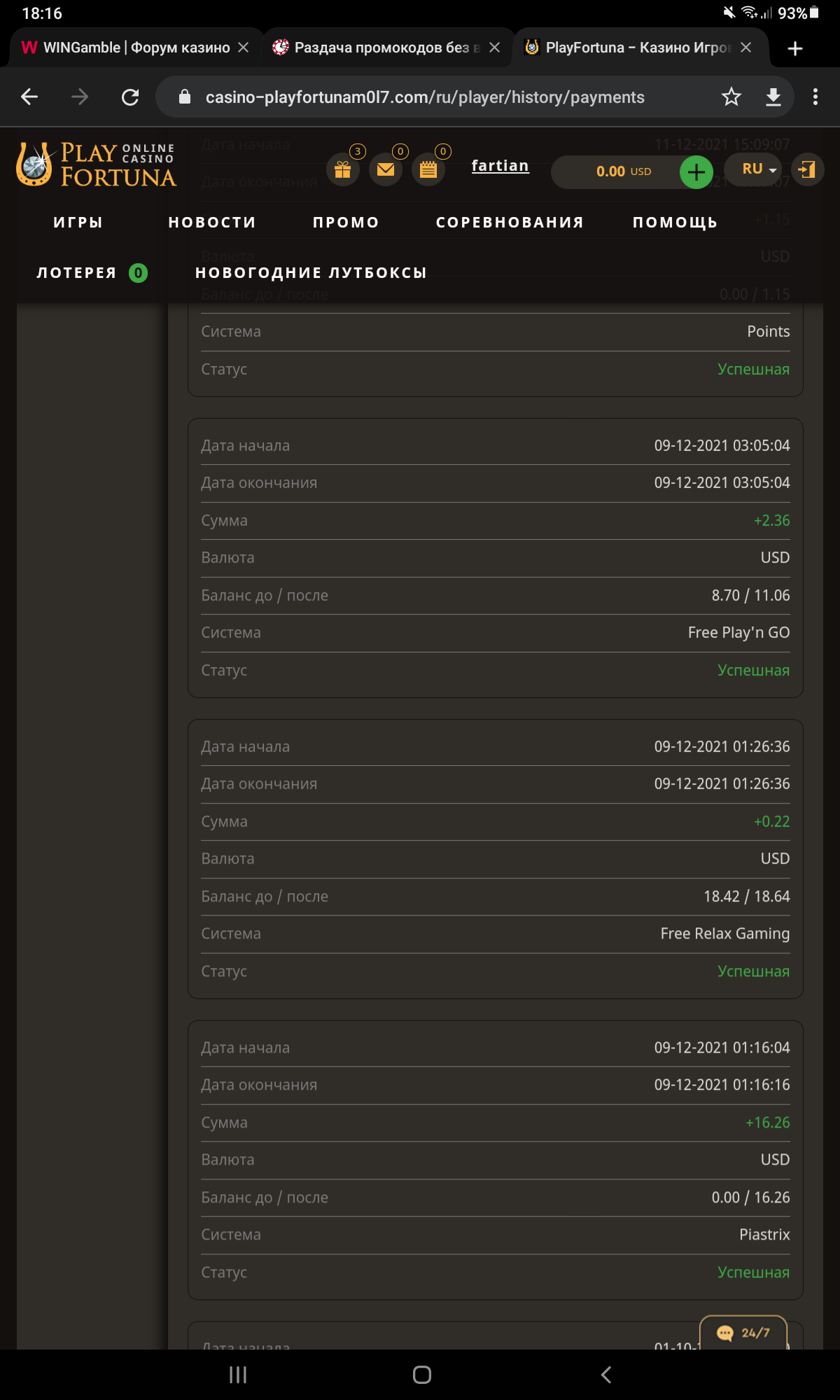Screen dimensions: 840x1400
Task: Open the 24/7 live chat widget
Action: [x=743, y=1333]
